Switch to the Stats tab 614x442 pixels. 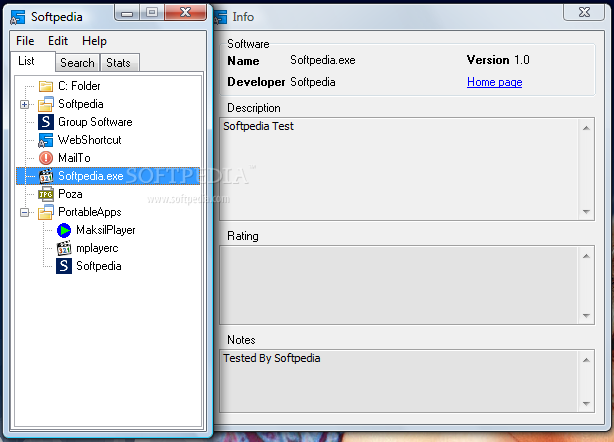click(x=119, y=63)
